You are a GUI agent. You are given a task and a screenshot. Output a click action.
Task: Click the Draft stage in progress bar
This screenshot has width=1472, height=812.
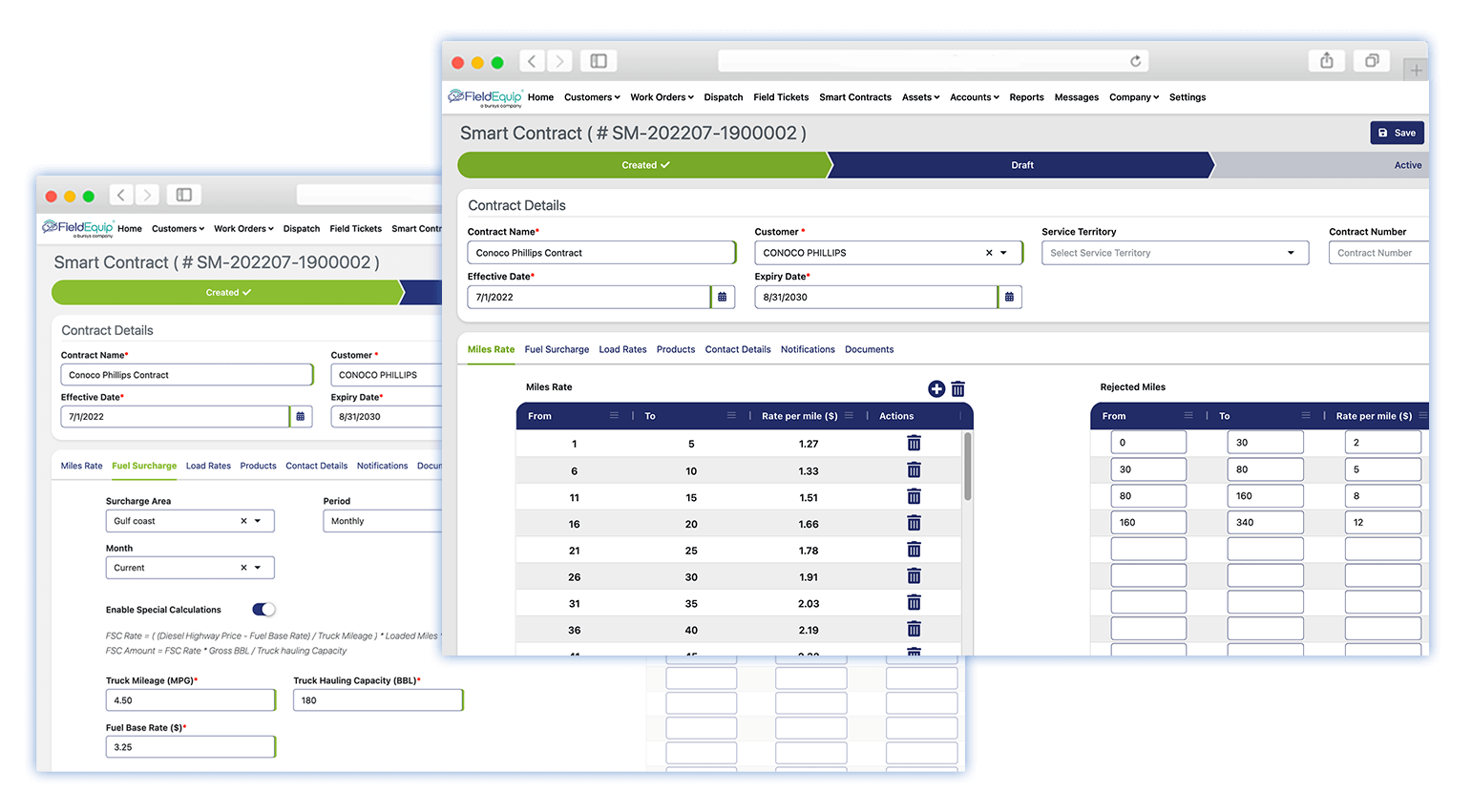(1021, 165)
